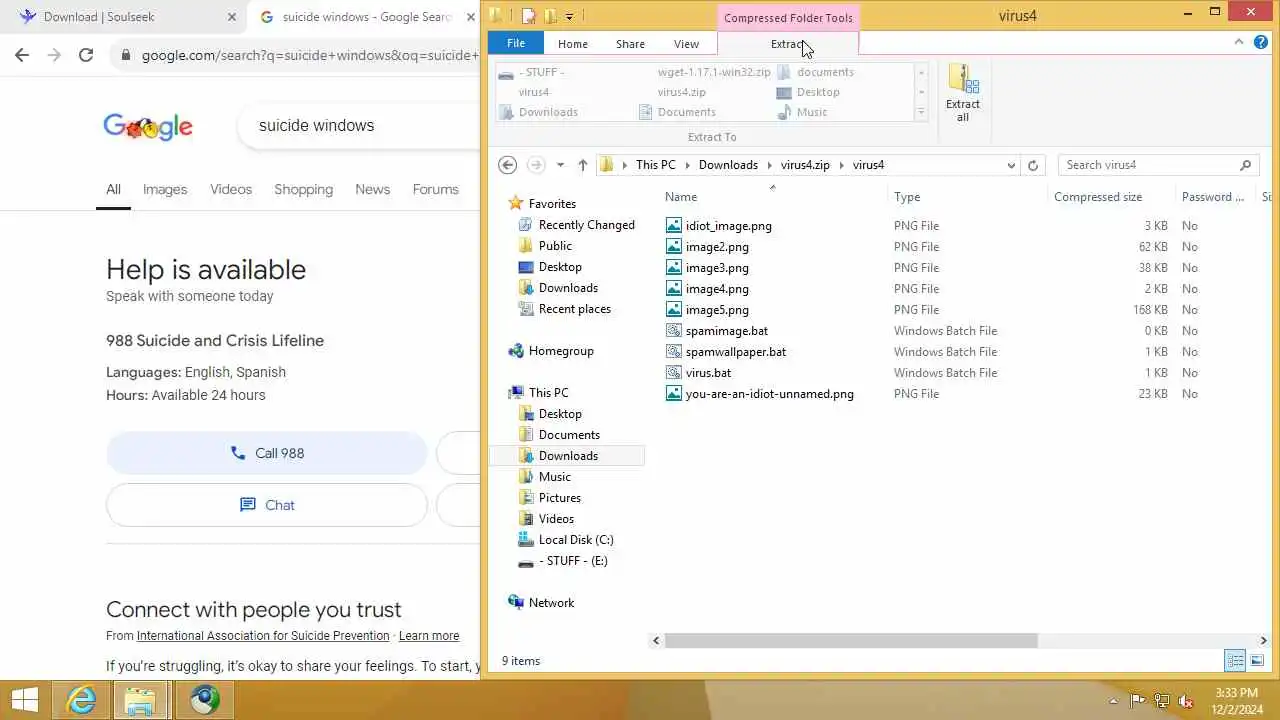The width and height of the screenshot is (1280, 720).
Task: Switch to the Home ribbon tab
Action: [x=573, y=44]
